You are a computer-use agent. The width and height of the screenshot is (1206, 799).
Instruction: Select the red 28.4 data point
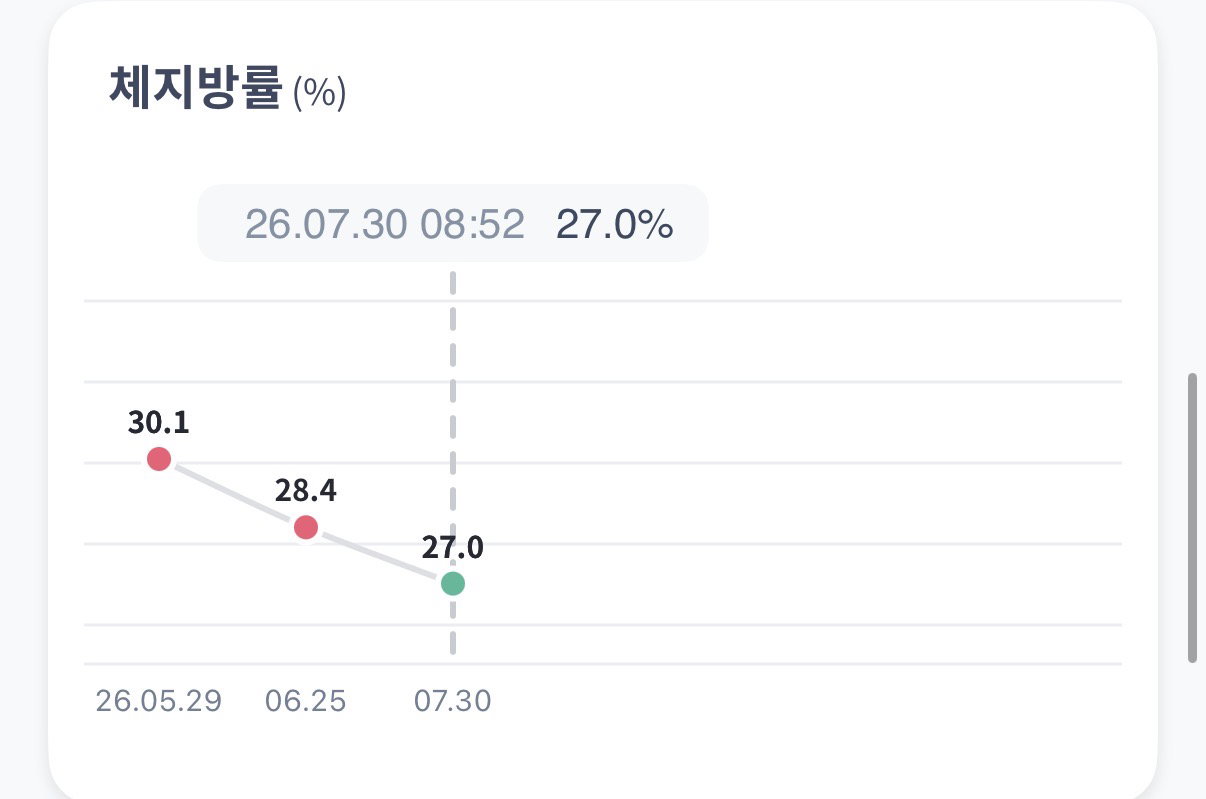[x=306, y=527]
